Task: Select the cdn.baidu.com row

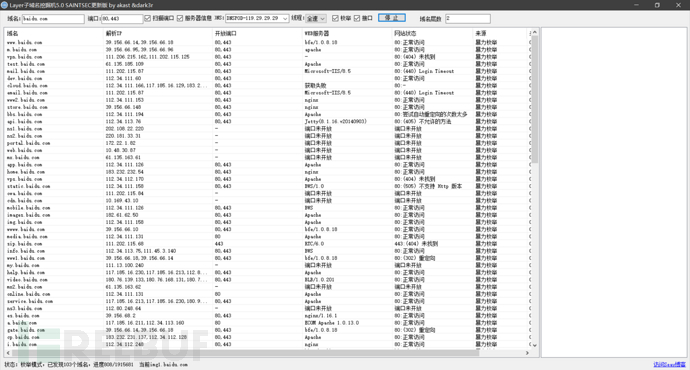Action: [x=267, y=201]
